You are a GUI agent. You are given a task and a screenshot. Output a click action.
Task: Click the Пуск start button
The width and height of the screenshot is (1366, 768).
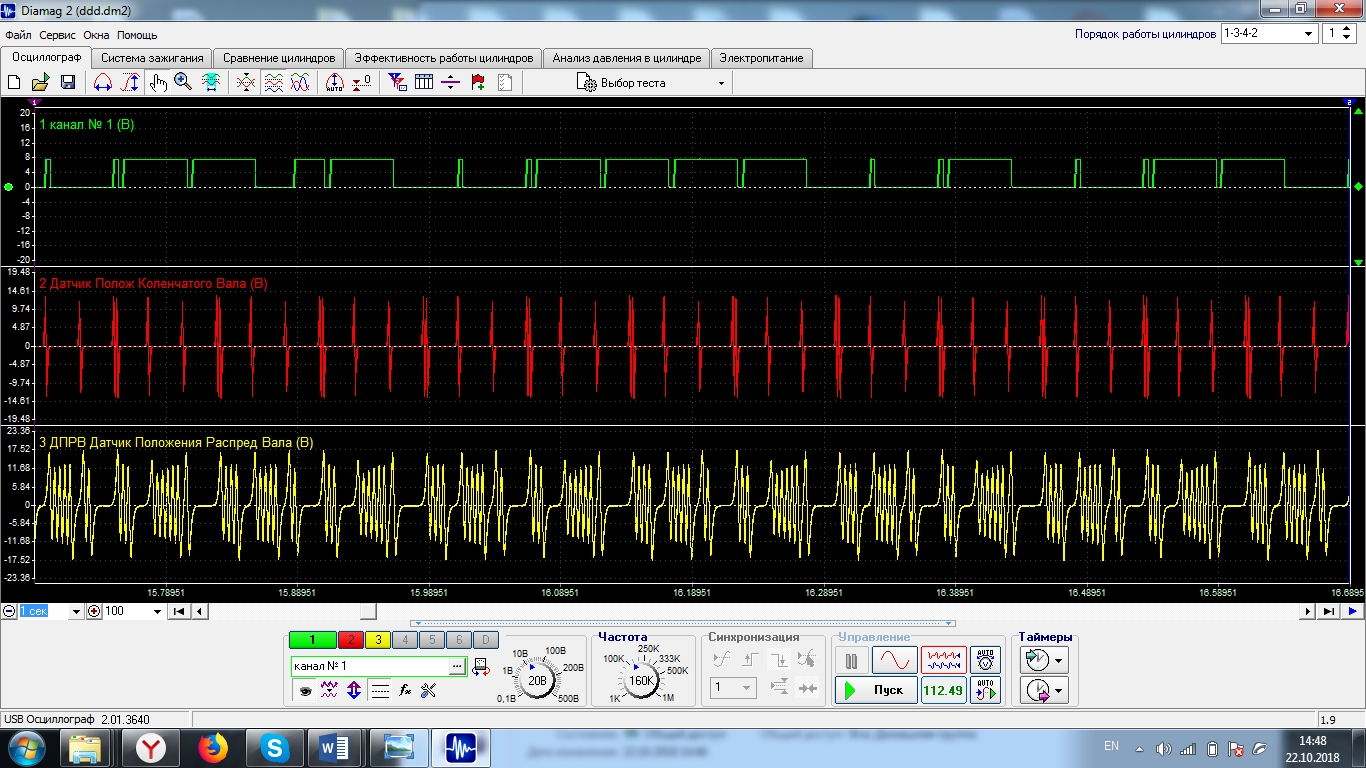(x=876, y=690)
